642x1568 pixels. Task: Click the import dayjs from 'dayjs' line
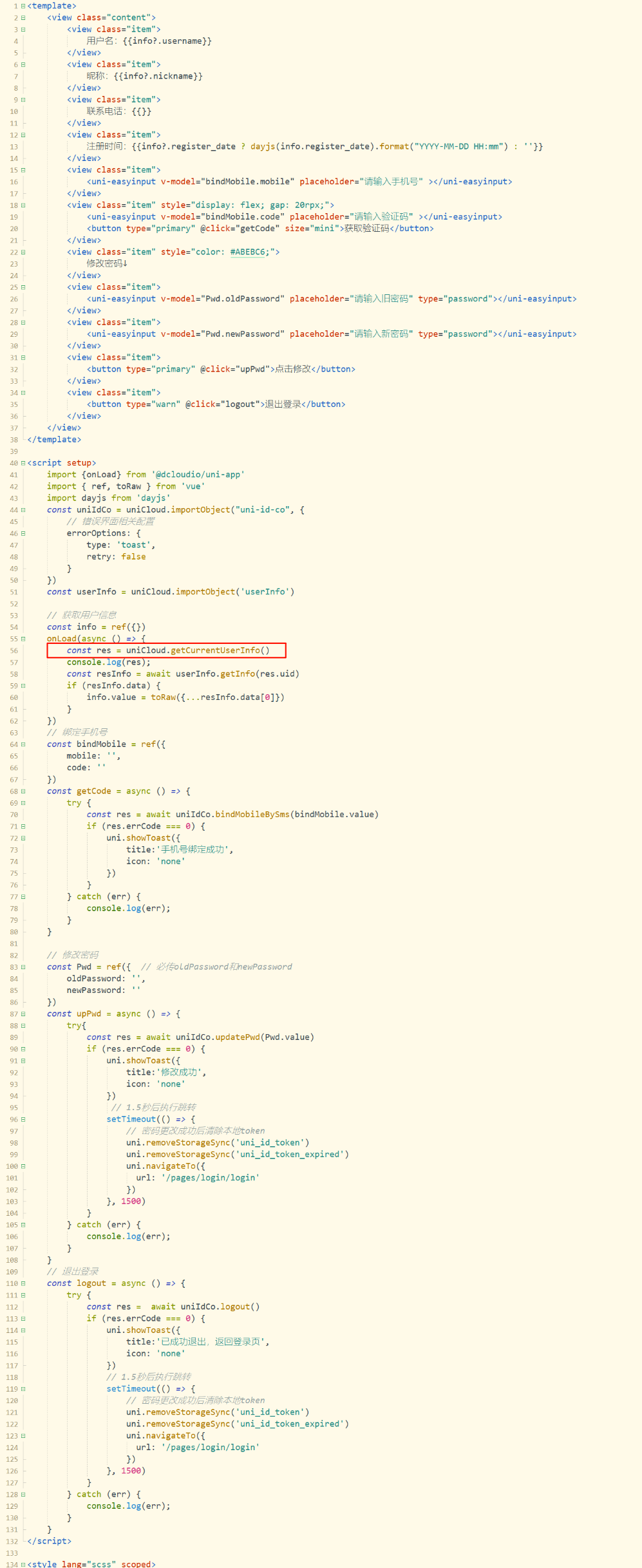tap(109, 498)
